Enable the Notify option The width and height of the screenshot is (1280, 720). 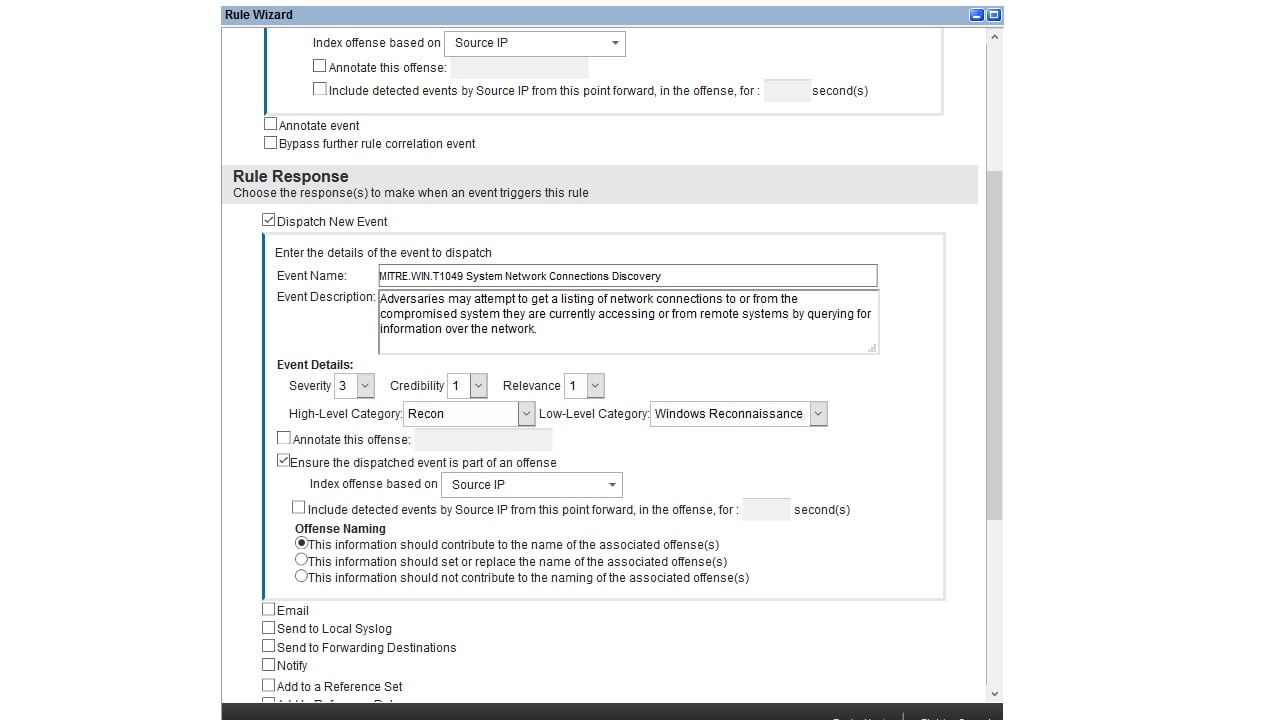click(x=269, y=665)
